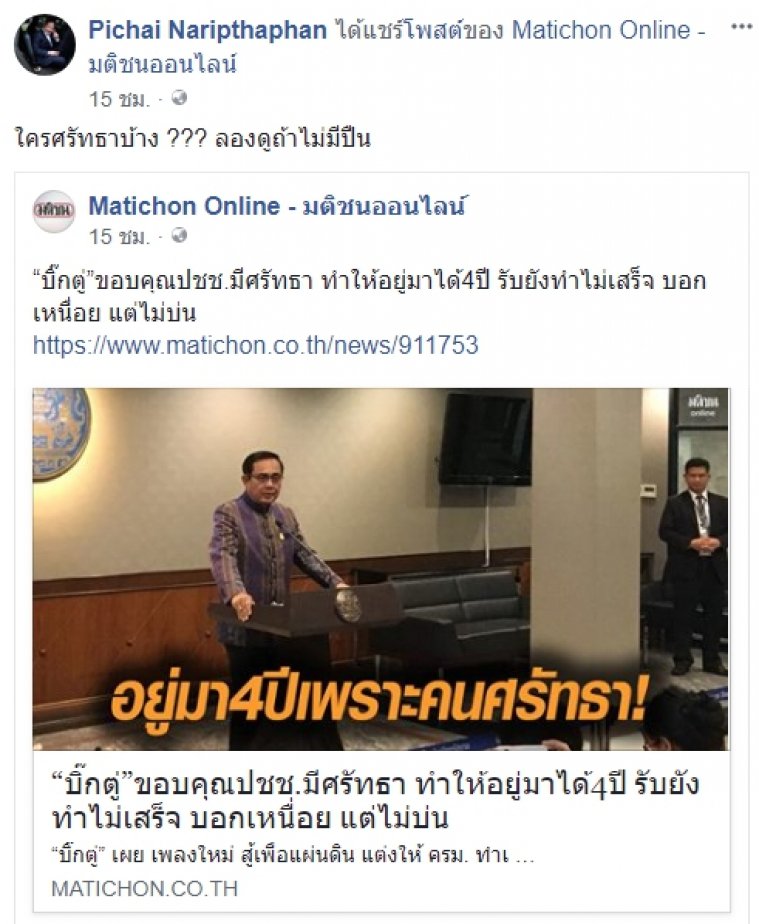Open the 15 ชม. timestamp of Pichai's post
The height and width of the screenshot is (924, 759).
[x=118, y=99]
